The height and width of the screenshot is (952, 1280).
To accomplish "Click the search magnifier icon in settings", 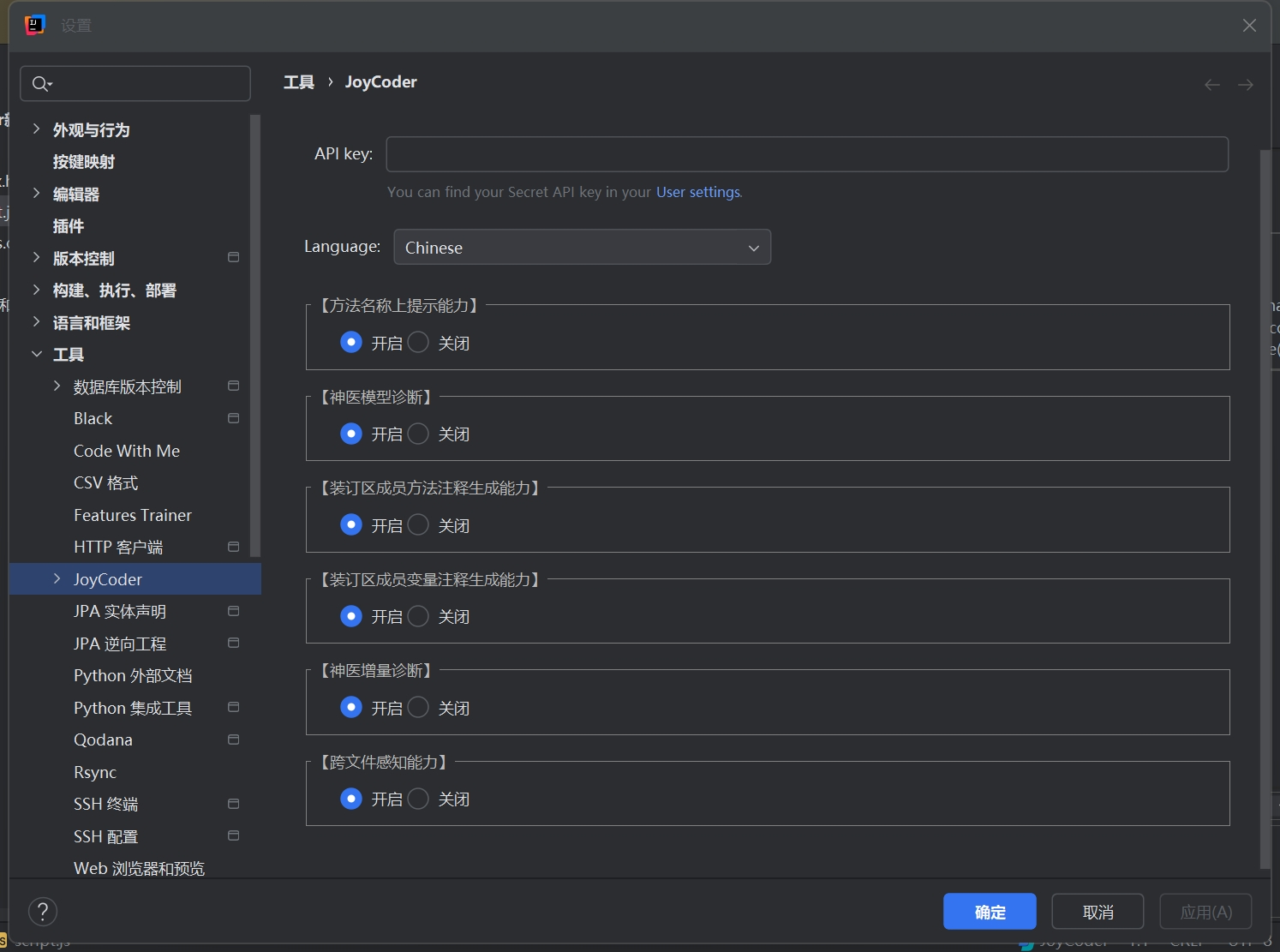I will click(41, 84).
